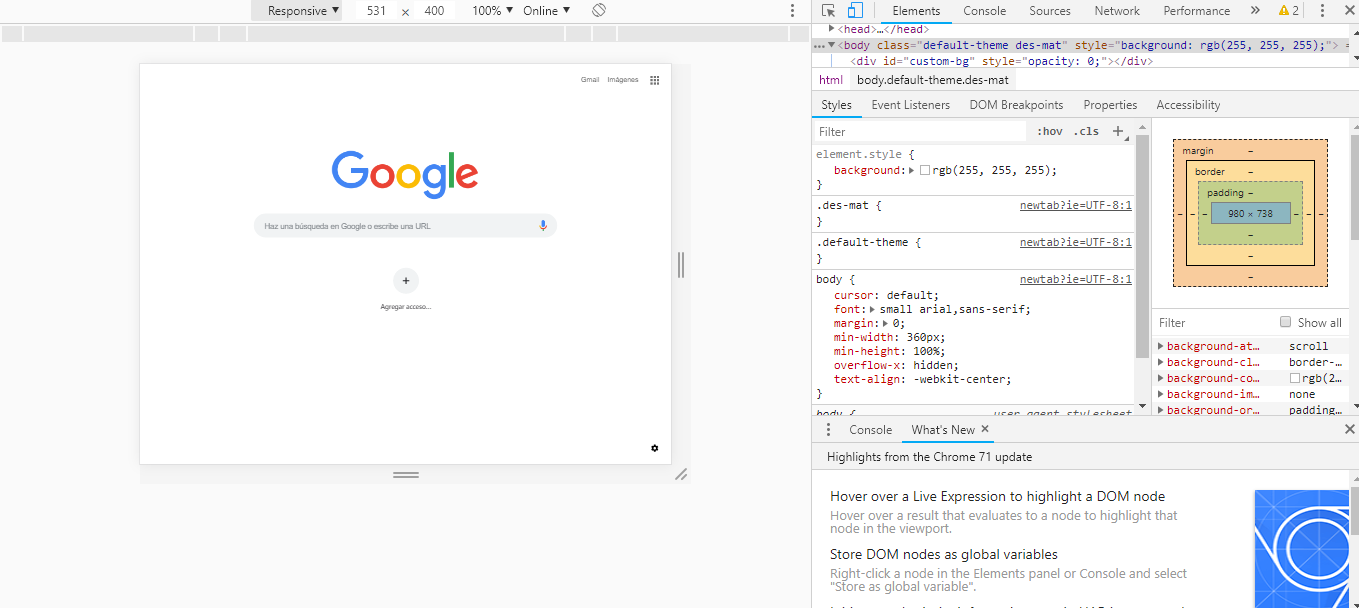Screen dimensions: 1359x608
Task: Click the viewport right edge resize handle
Action: click(681, 265)
